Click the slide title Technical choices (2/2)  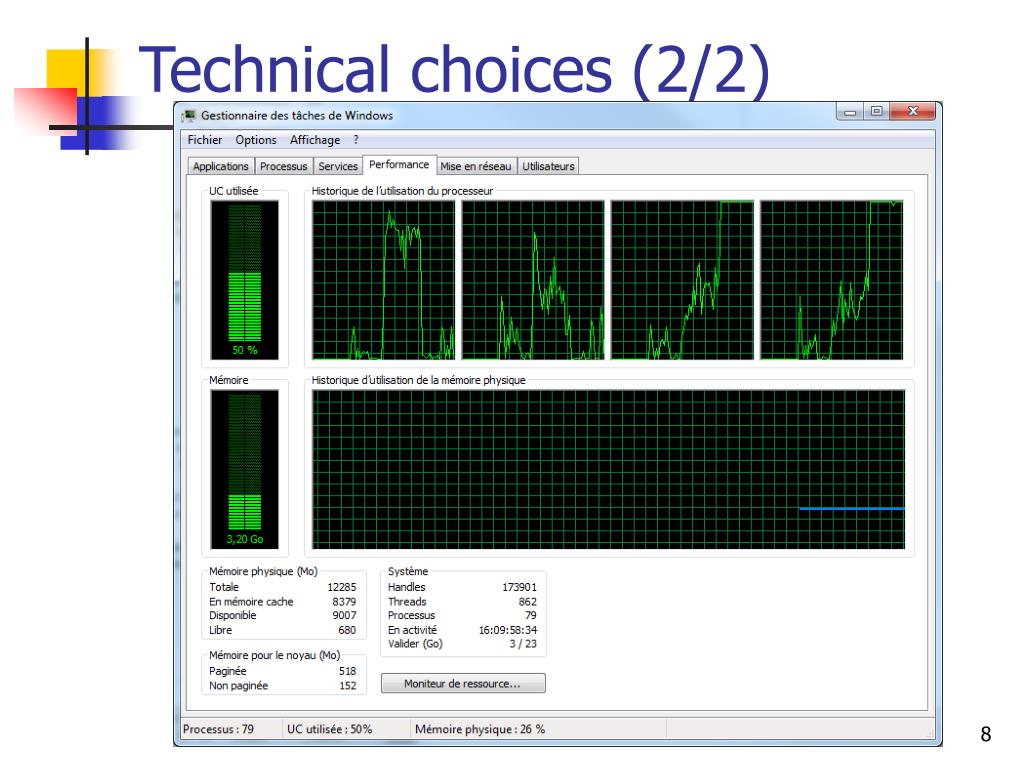coord(455,70)
